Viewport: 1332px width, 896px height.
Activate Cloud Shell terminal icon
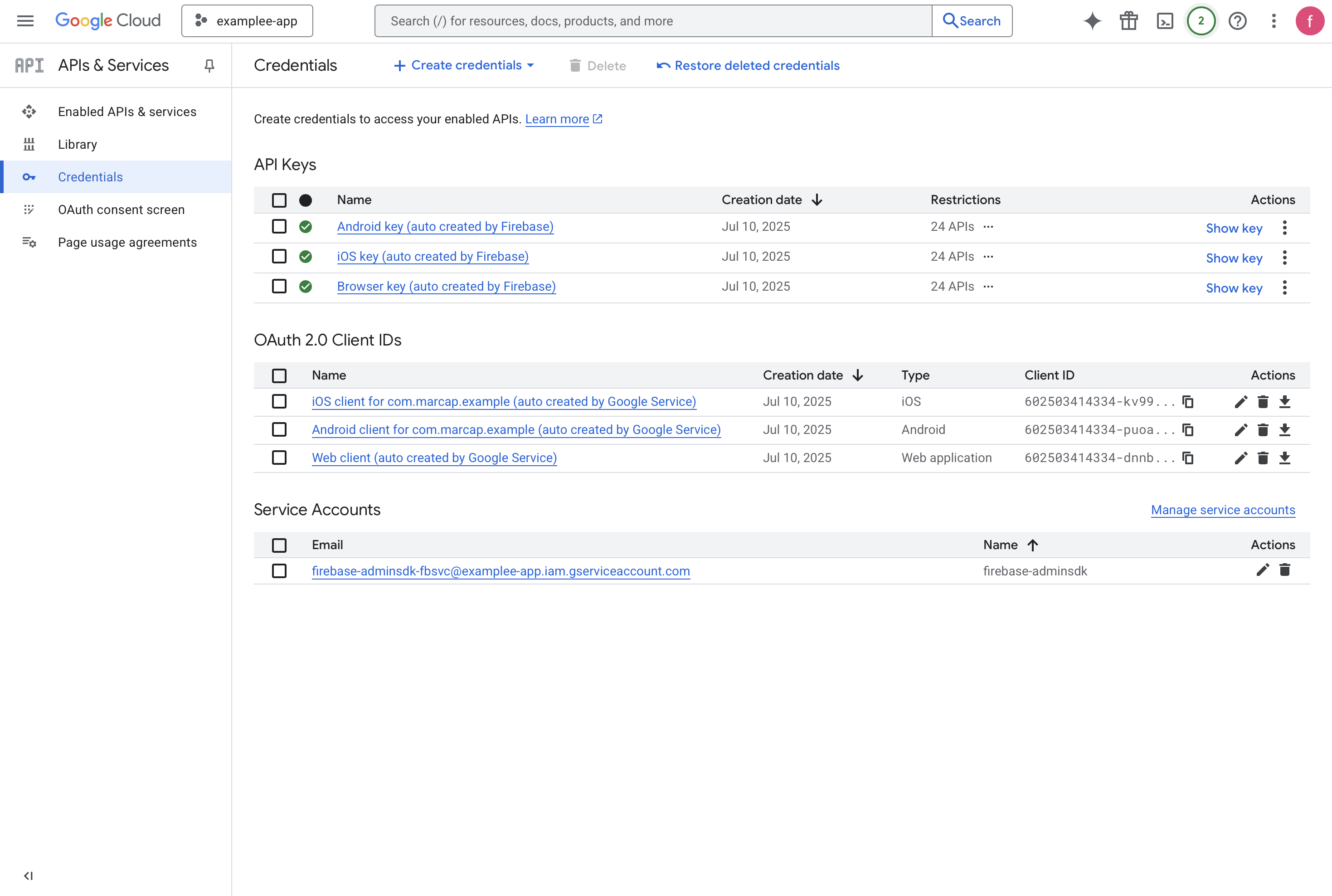(1165, 21)
